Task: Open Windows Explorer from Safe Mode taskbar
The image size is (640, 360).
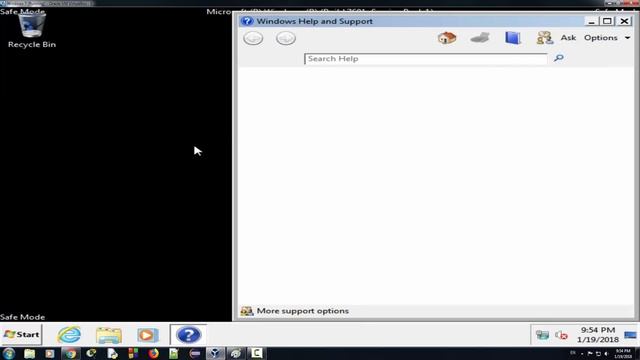Action: [109, 335]
